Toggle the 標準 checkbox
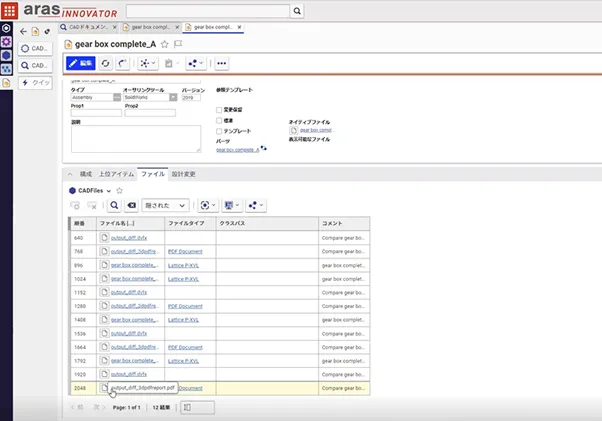This screenshot has height=421, width=602. coord(219,121)
